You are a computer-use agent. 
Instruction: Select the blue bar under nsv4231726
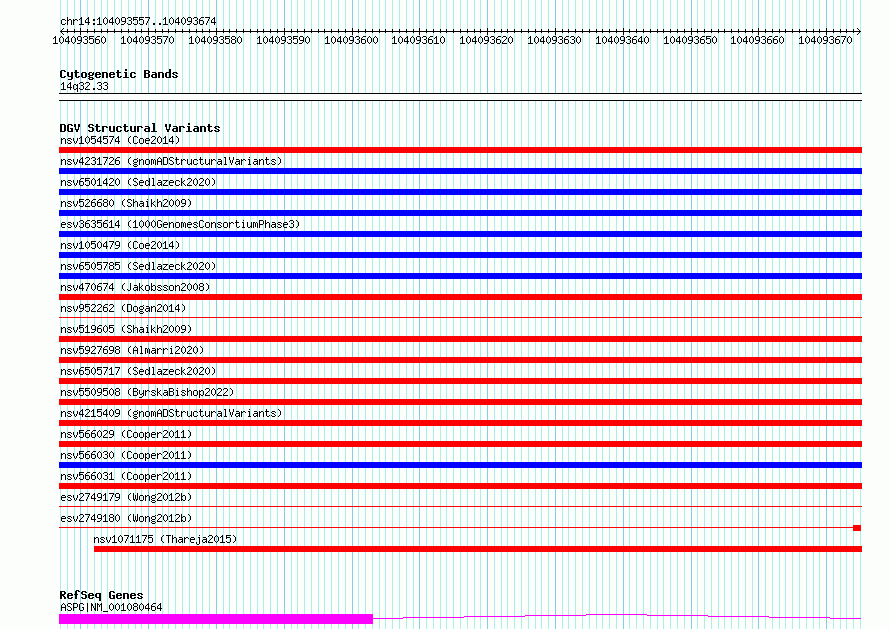tap(460, 171)
